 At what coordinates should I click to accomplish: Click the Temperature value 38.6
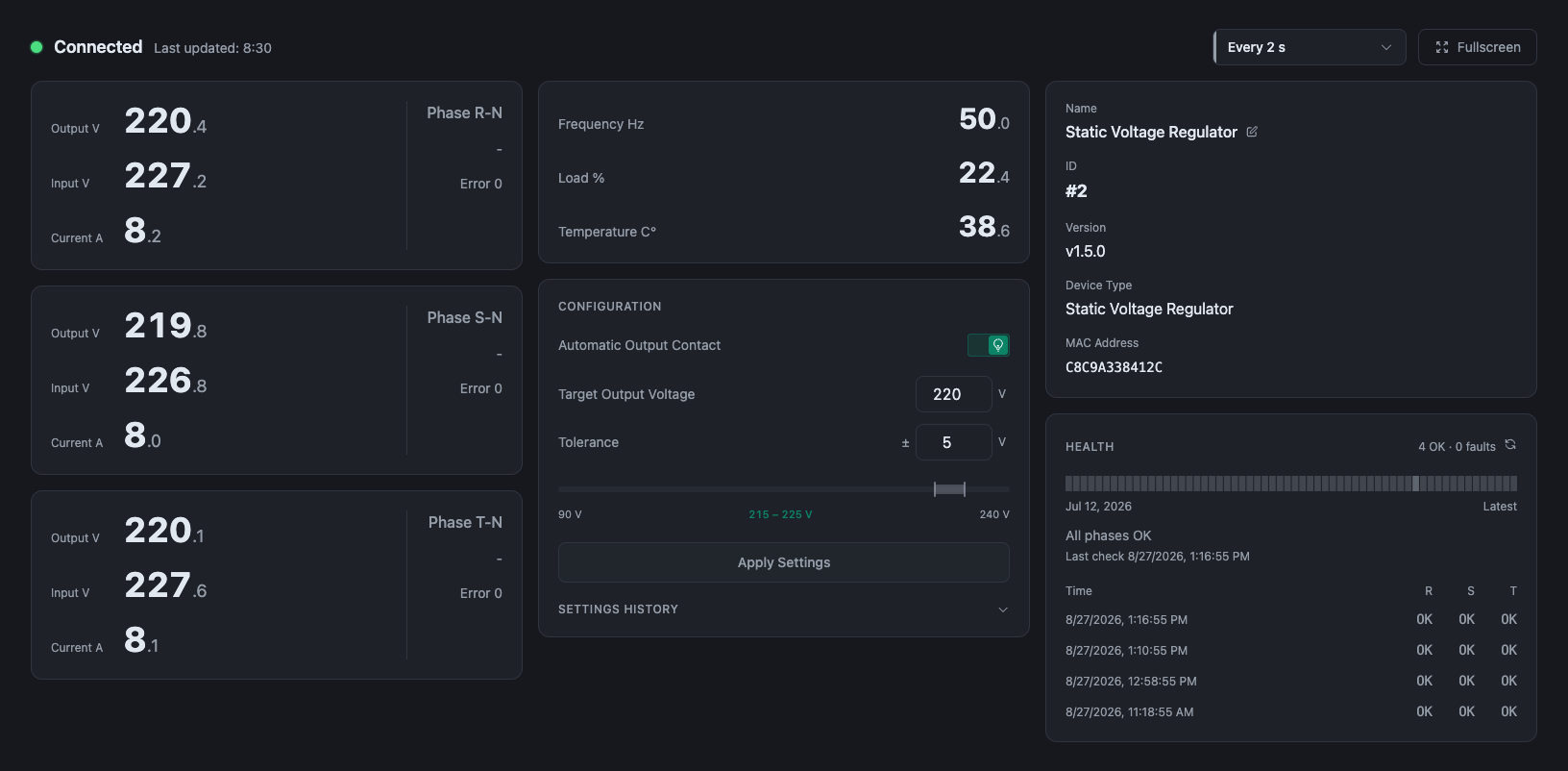tap(984, 227)
